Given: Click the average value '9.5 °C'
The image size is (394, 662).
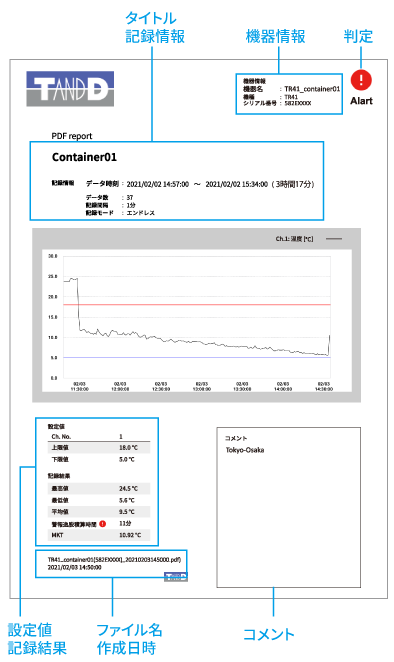Looking at the screenshot, I should 127,512.
